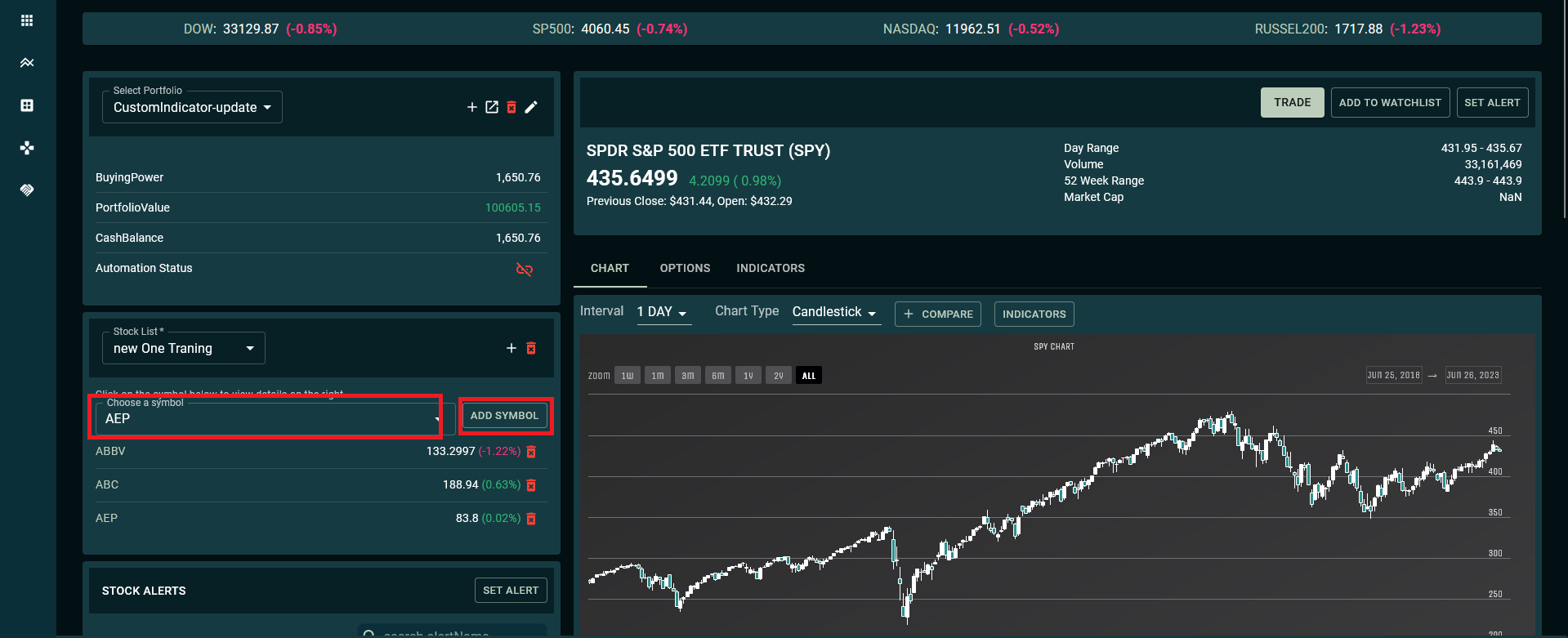
Task: Set chart zoom to 1y
Action: 748,376
